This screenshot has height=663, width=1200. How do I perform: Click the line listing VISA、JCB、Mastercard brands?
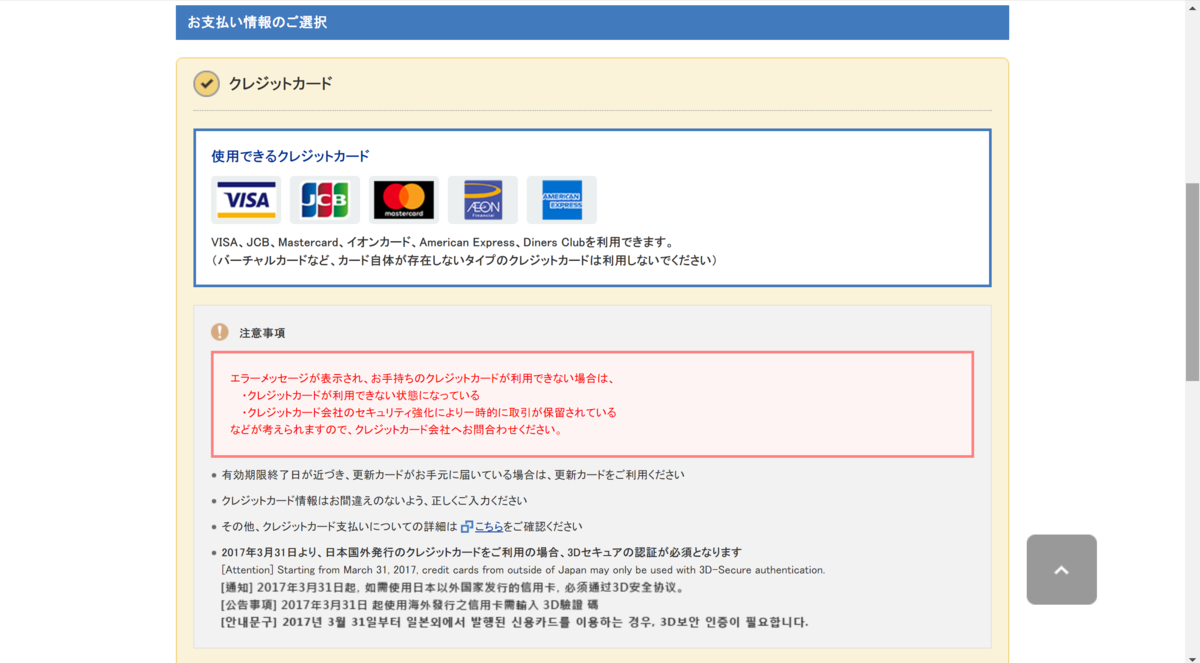(443, 242)
